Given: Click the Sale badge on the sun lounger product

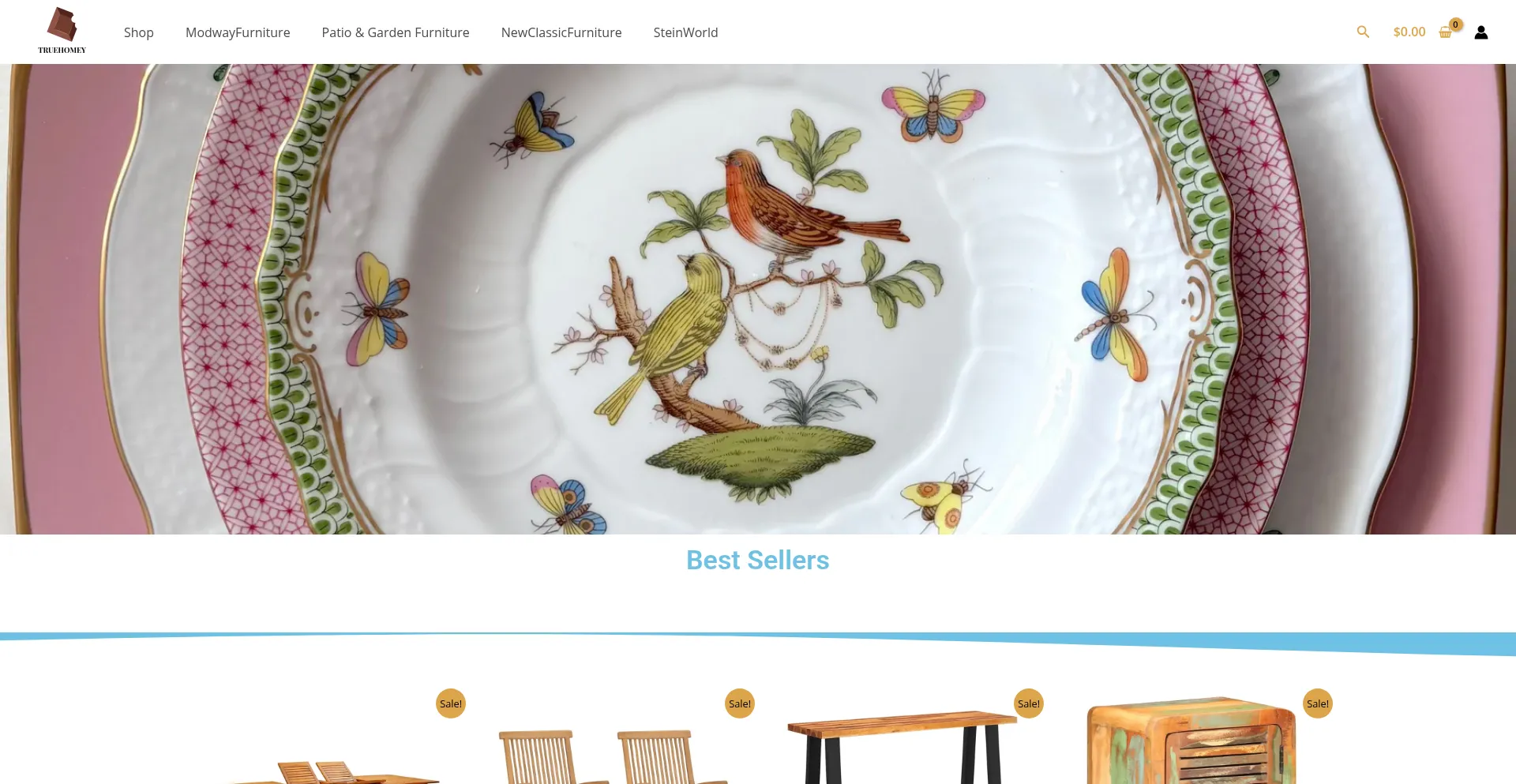Looking at the screenshot, I should [451, 703].
